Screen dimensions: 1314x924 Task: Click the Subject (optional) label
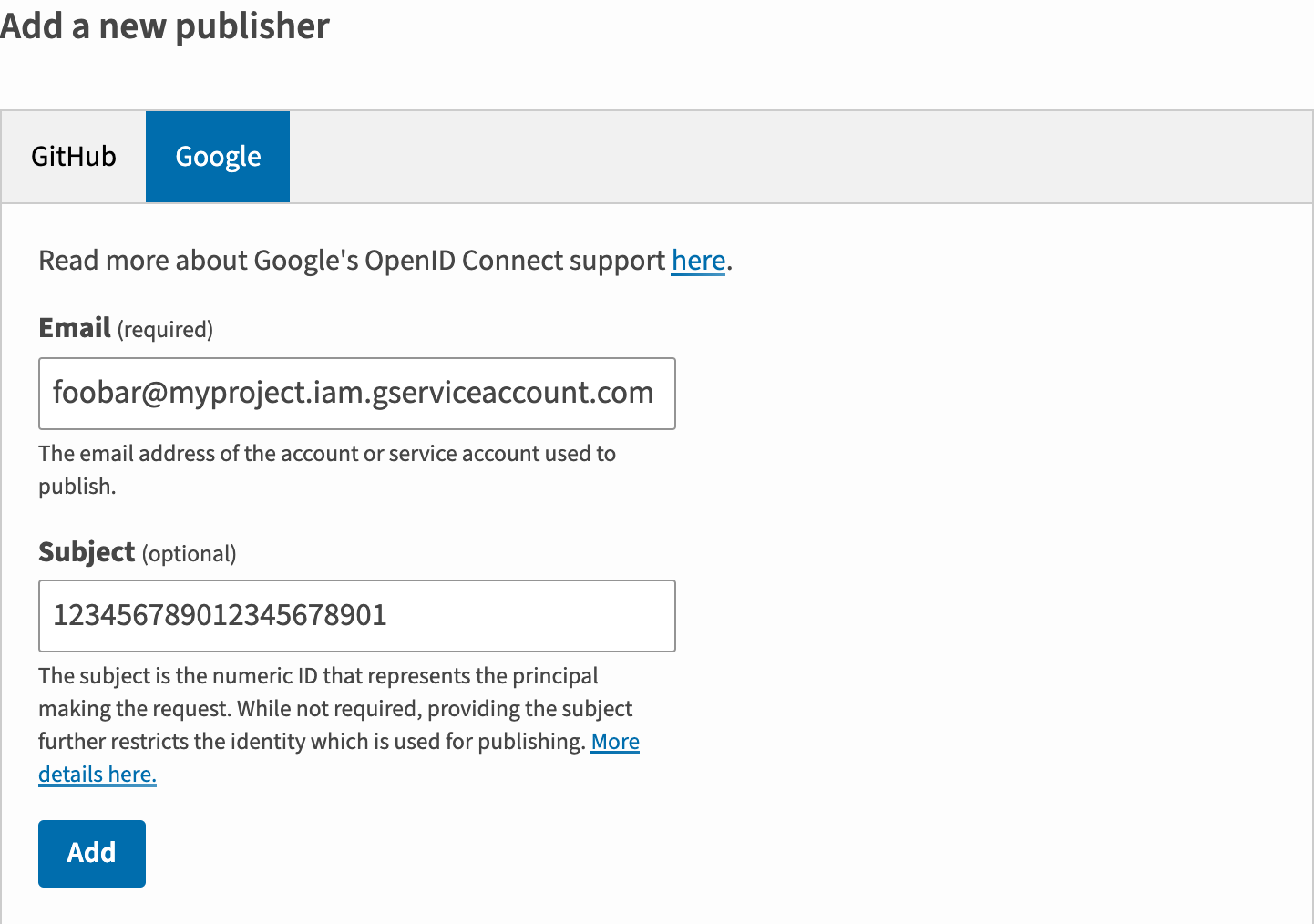tap(138, 552)
